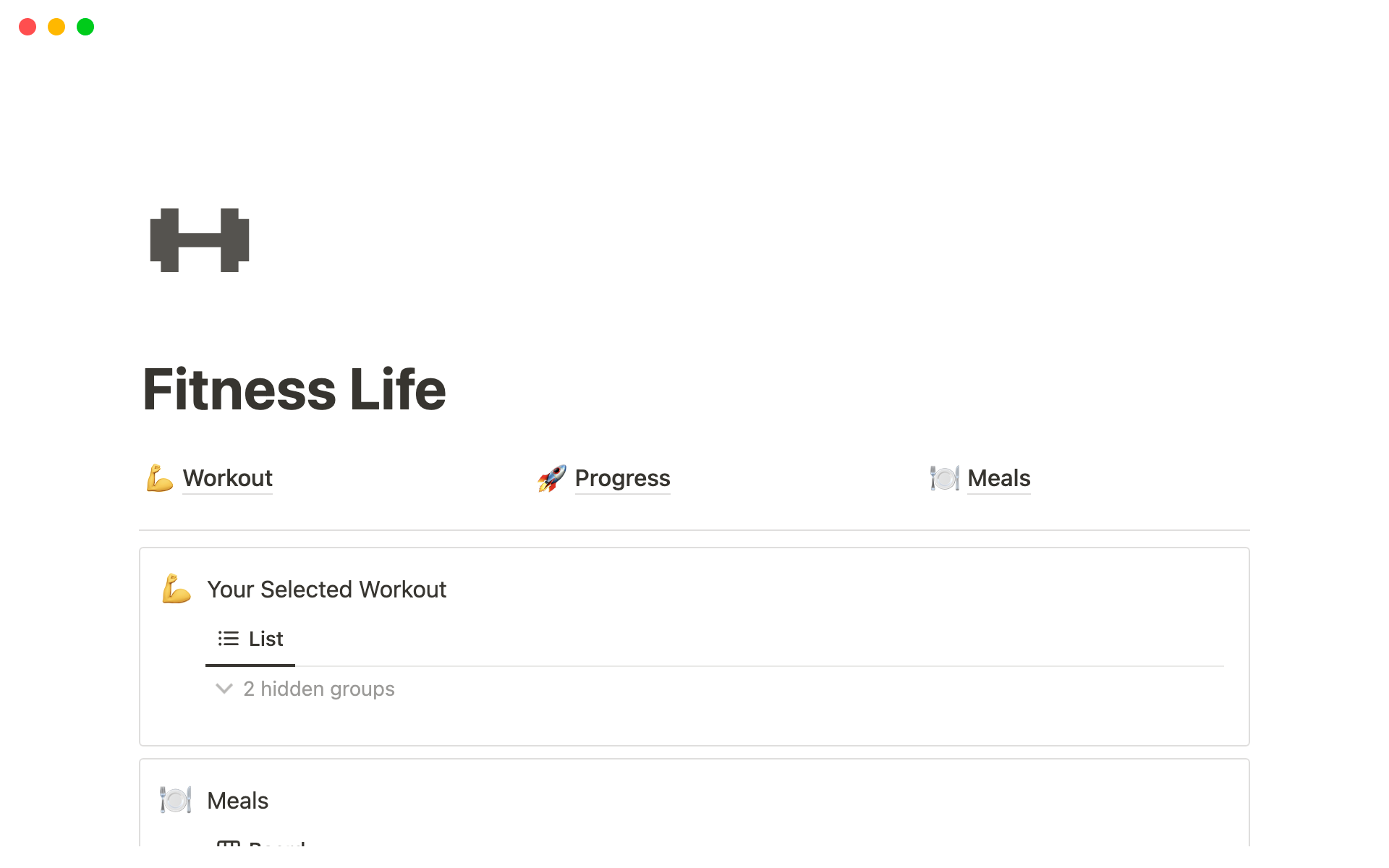Open the Meals database heading
The width and height of the screenshot is (1389, 868).
[237, 801]
